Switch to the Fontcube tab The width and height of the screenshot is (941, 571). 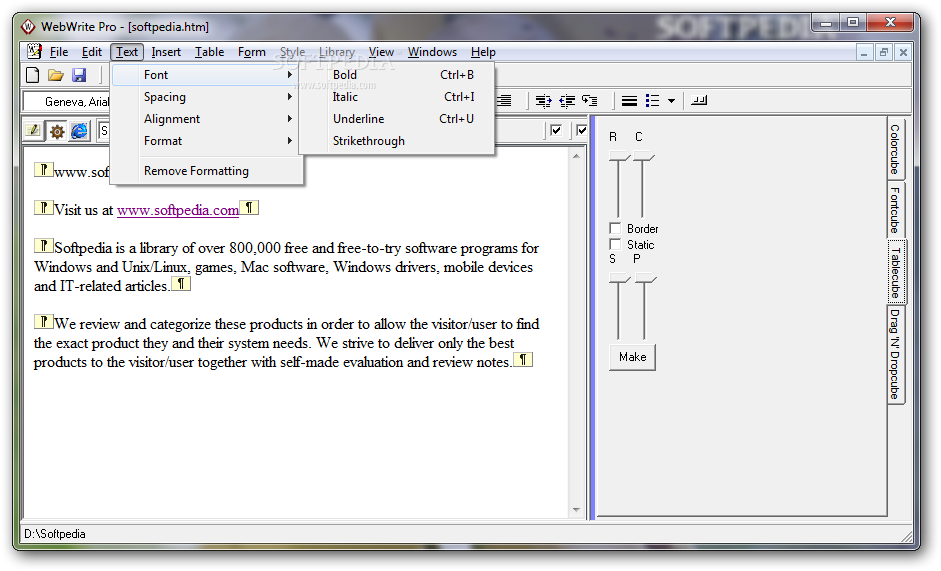click(x=895, y=210)
